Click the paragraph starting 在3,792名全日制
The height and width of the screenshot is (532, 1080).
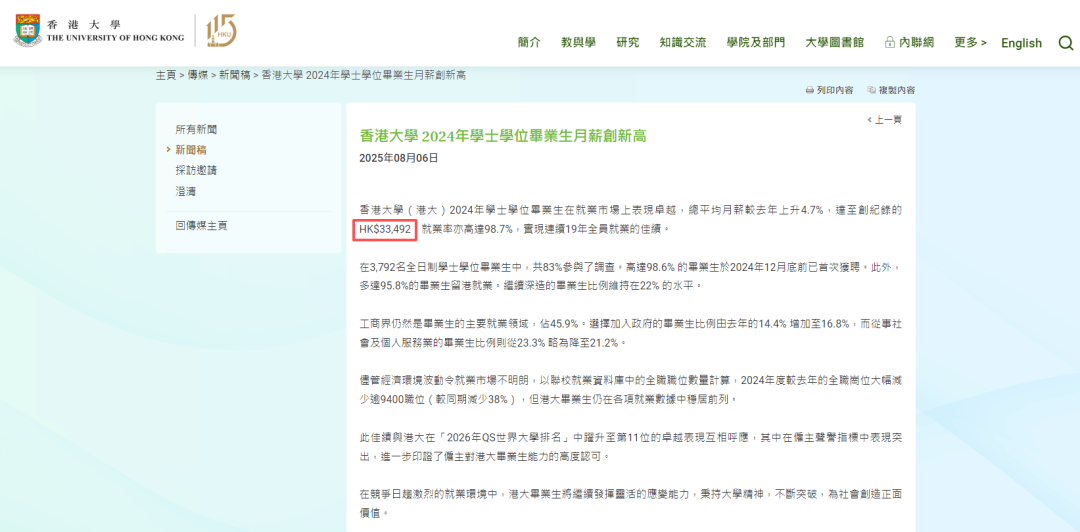[630, 275]
